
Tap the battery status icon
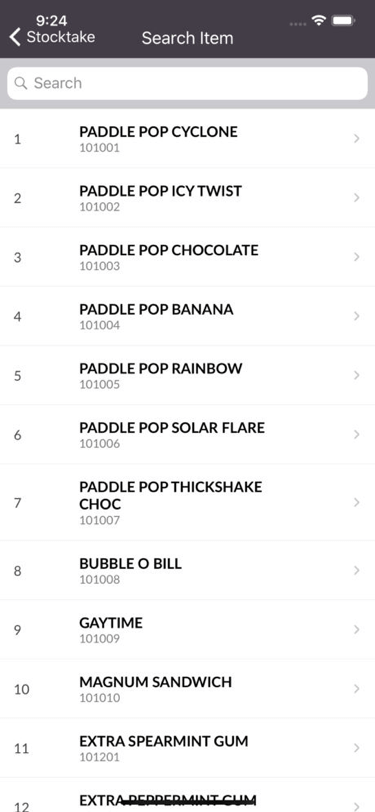pyautogui.click(x=343, y=21)
